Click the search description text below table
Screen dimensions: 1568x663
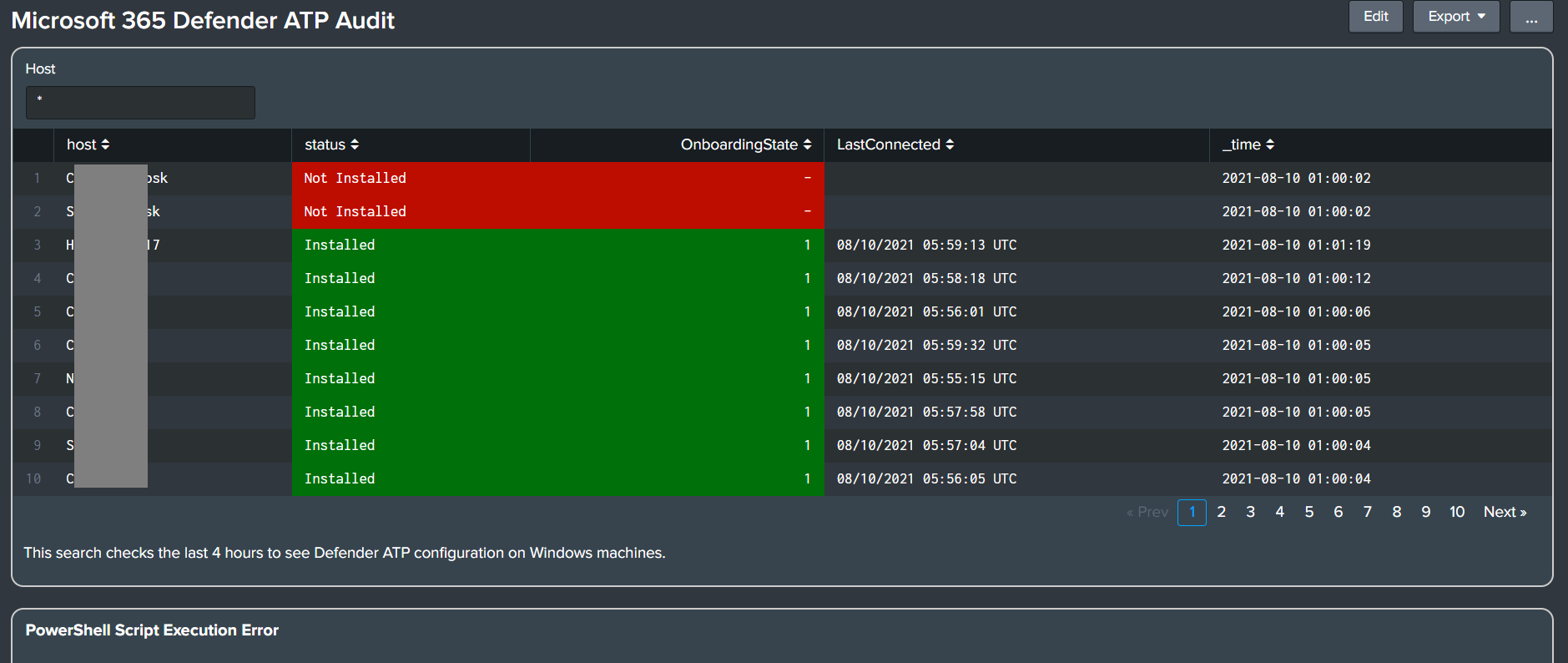pyautogui.click(x=345, y=553)
